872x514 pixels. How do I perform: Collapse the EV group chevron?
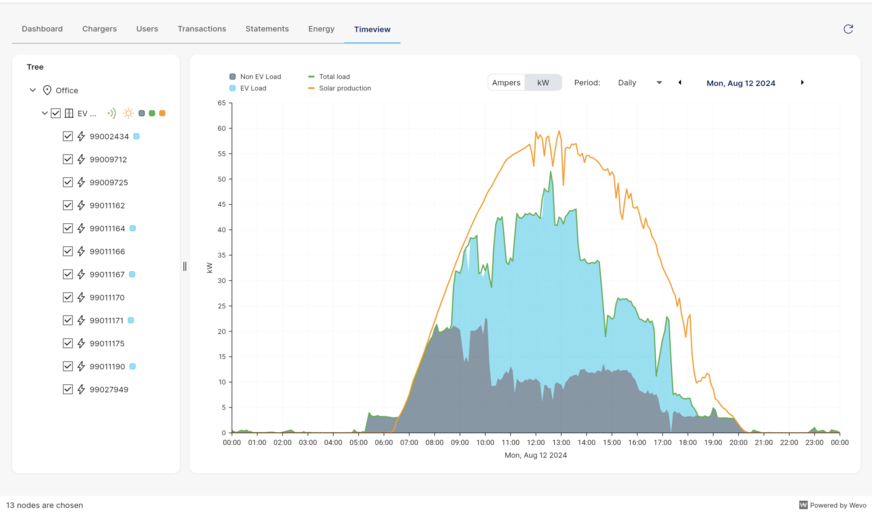(45, 114)
